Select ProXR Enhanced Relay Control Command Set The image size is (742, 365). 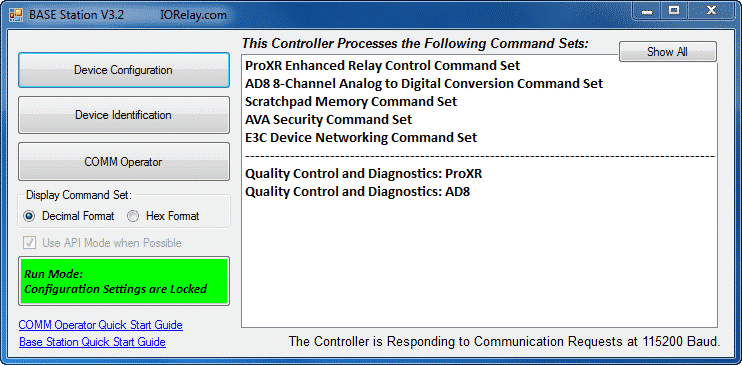click(382, 65)
